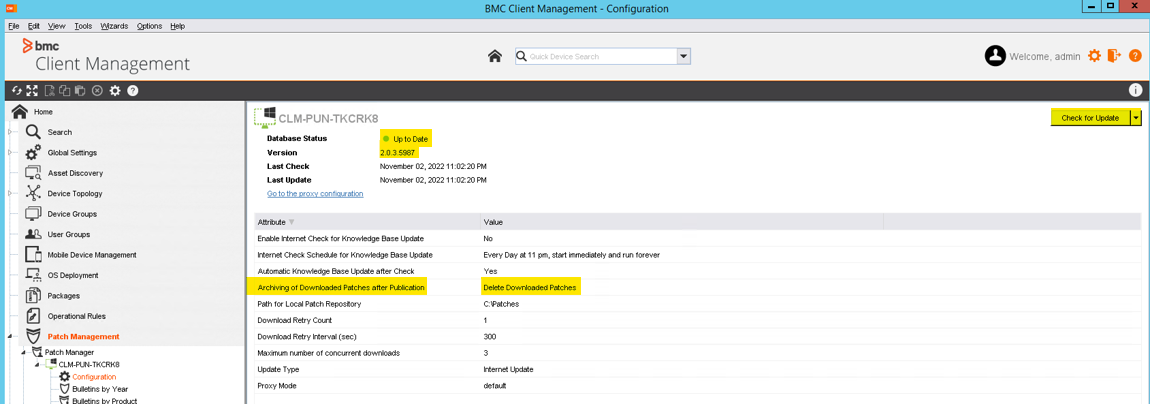Click the Delete Downloaded Patches value

click(530, 287)
